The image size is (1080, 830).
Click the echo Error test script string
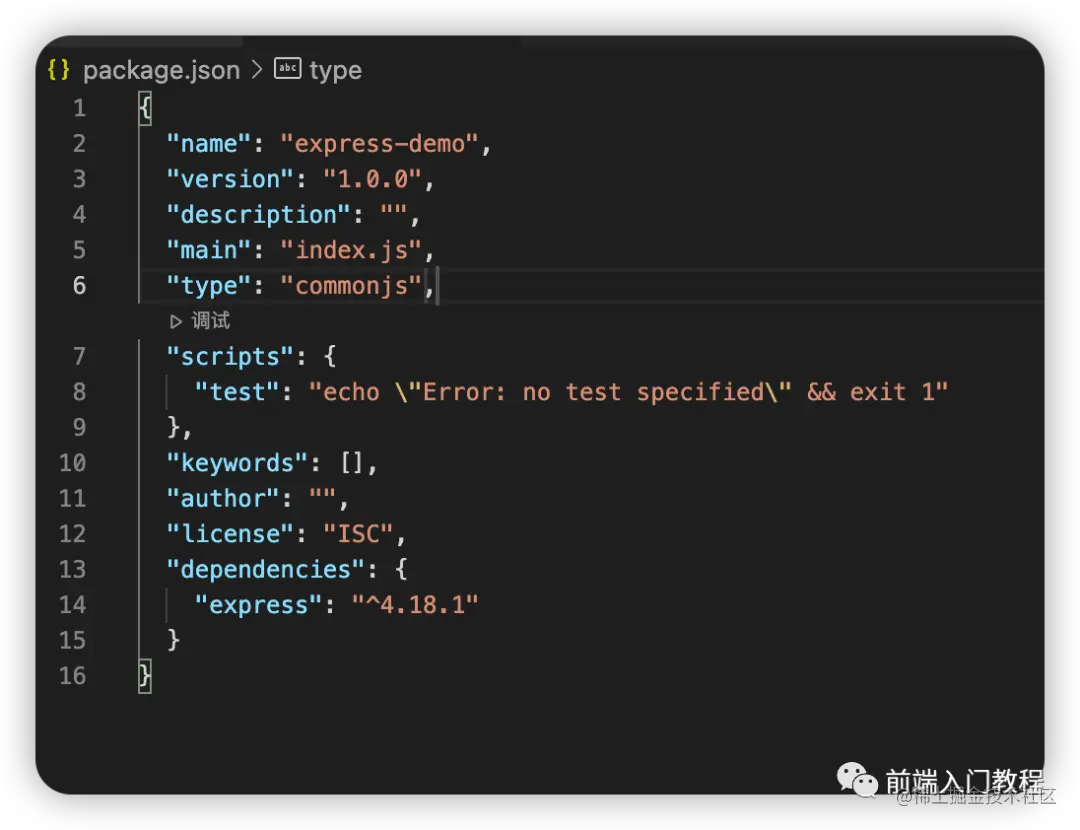628,392
